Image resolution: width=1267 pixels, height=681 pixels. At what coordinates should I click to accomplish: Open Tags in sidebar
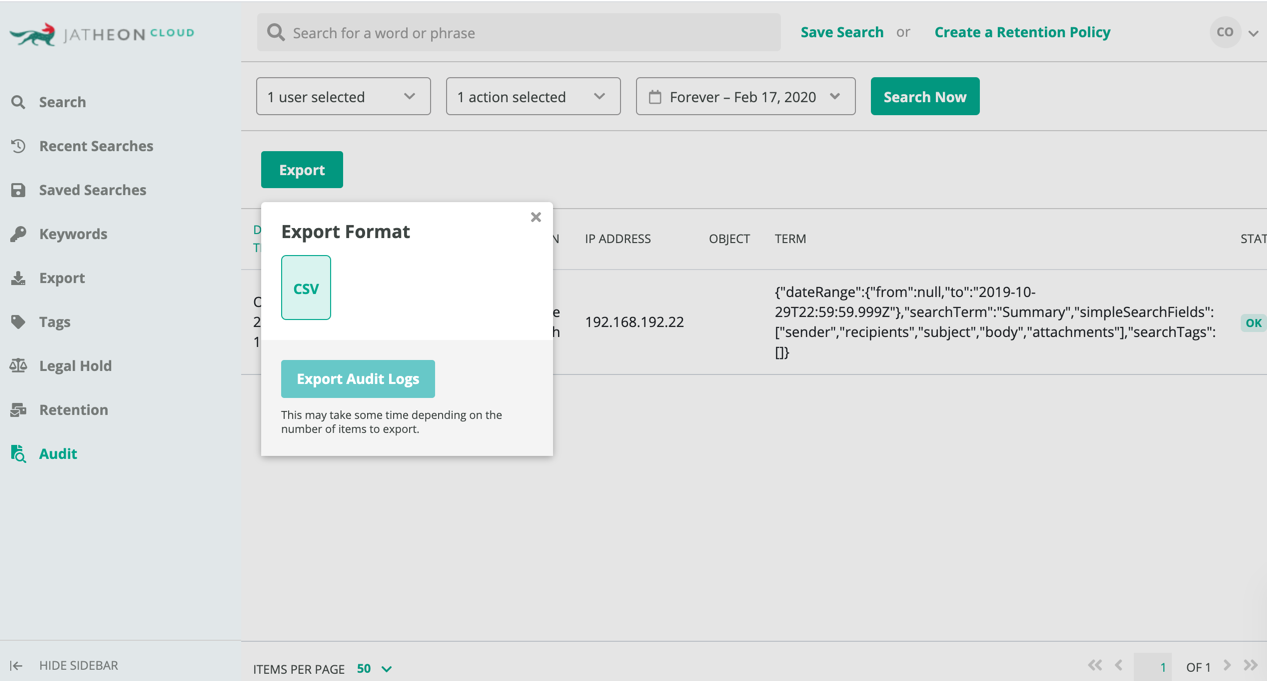coord(55,322)
